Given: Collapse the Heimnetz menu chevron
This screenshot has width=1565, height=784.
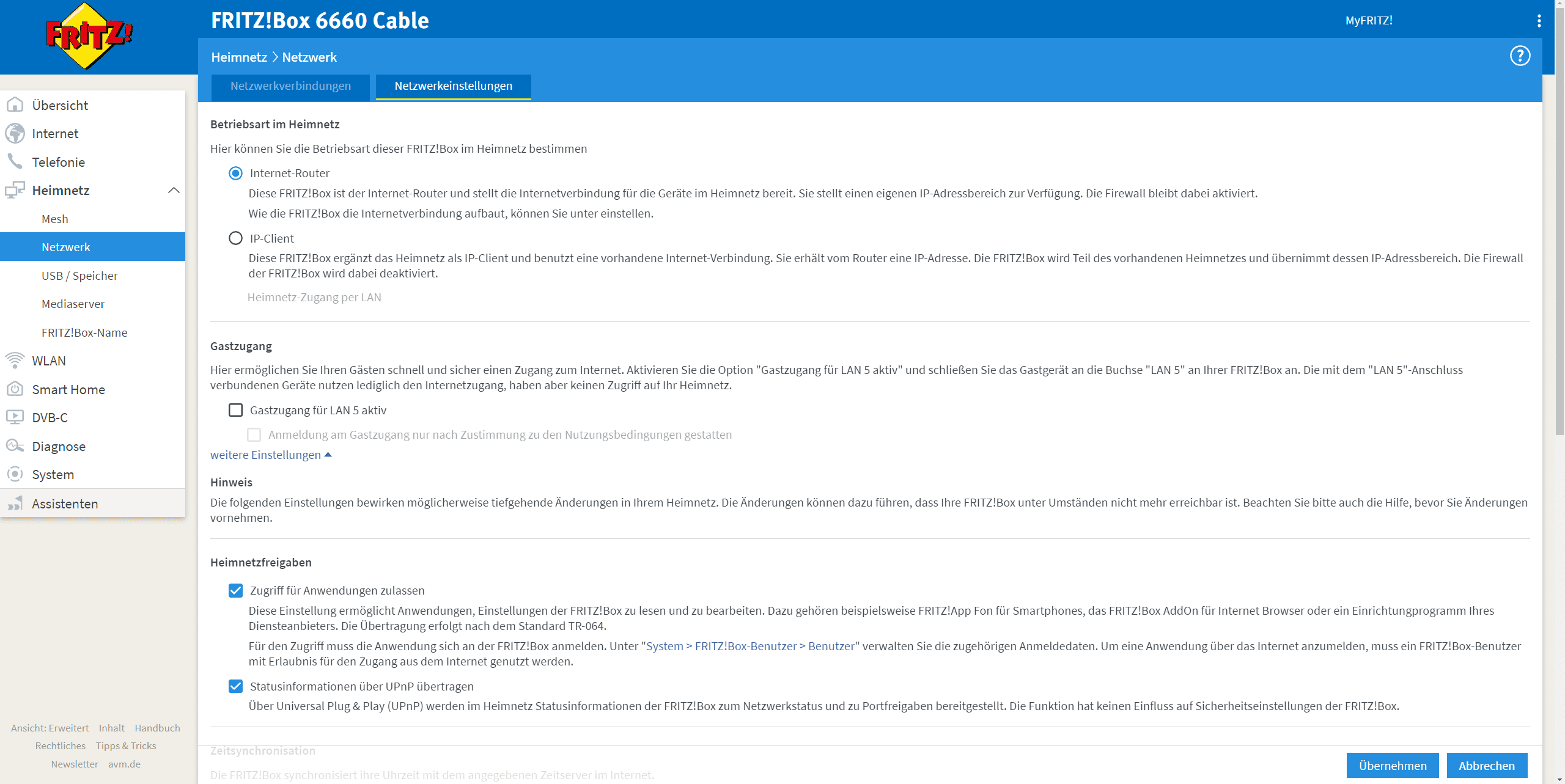Looking at the screenshot, I should (174, 190).
